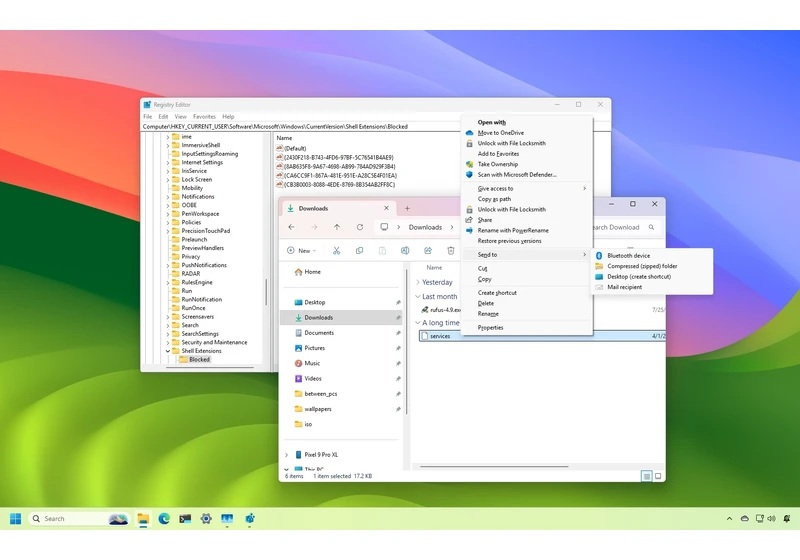This screenshot has height=560, width=800.
Task: Expand Give access to submenu
Action: click(527, 188)
